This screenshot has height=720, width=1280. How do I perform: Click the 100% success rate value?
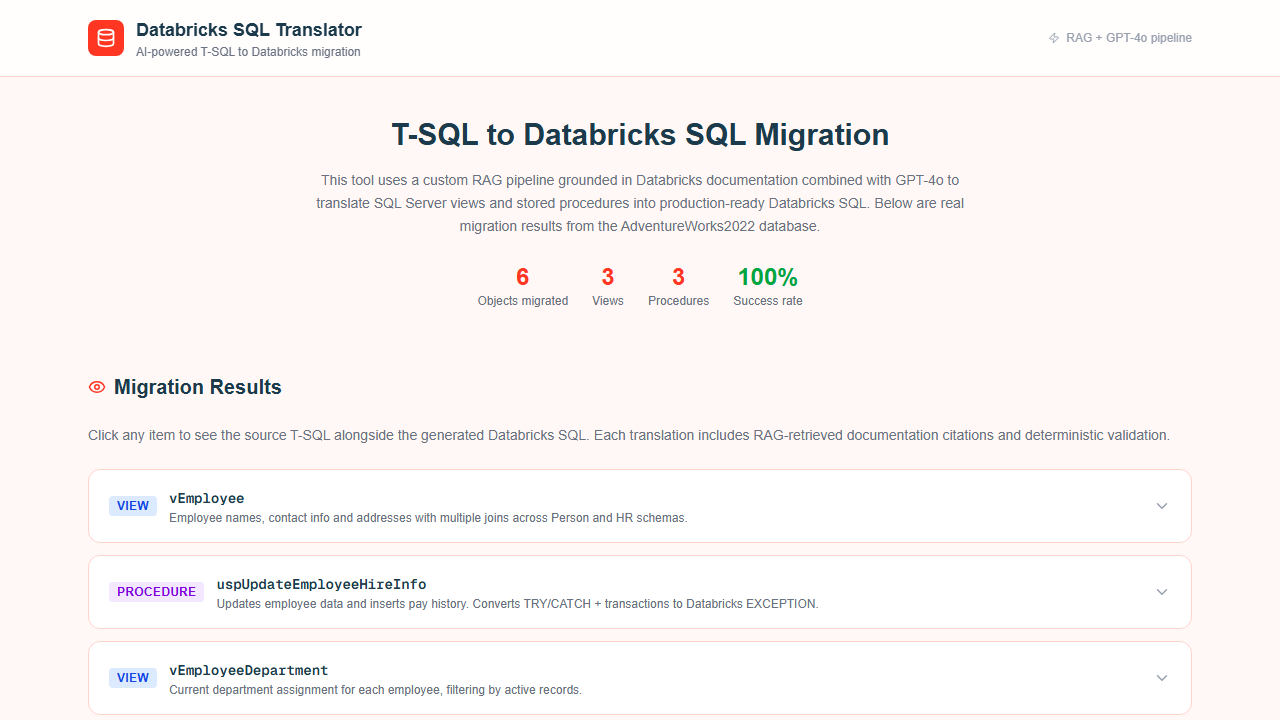pos(768,277)
